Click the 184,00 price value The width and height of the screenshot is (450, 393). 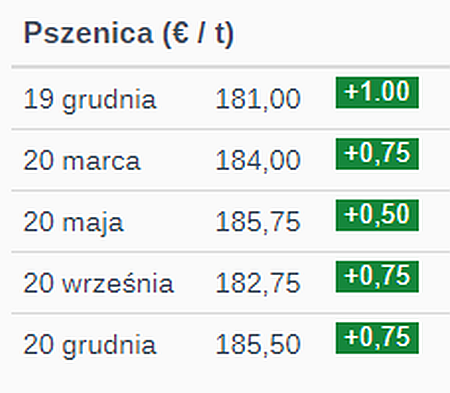(258, 160)
